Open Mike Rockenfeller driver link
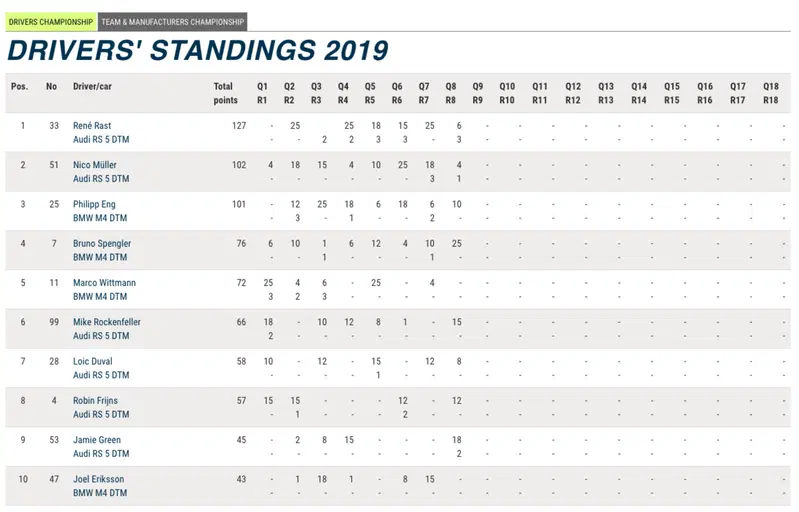The image size is (799, 512). pos(107,322)
